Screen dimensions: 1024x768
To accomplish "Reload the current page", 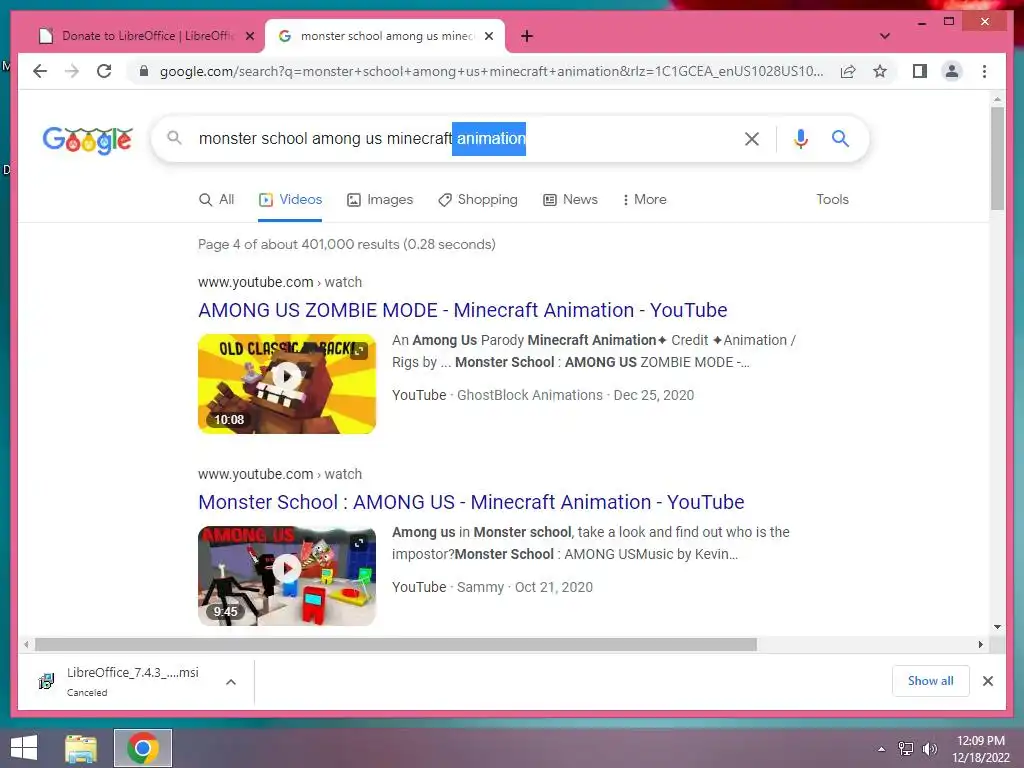I will point(104,71).
